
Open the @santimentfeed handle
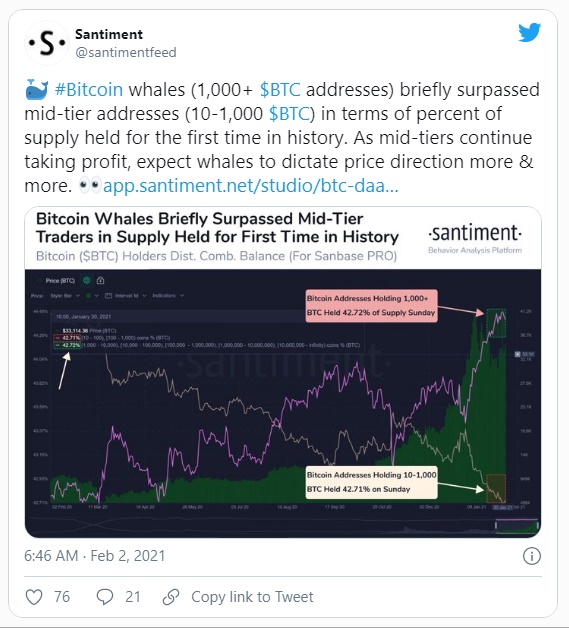tap(126, 52)
